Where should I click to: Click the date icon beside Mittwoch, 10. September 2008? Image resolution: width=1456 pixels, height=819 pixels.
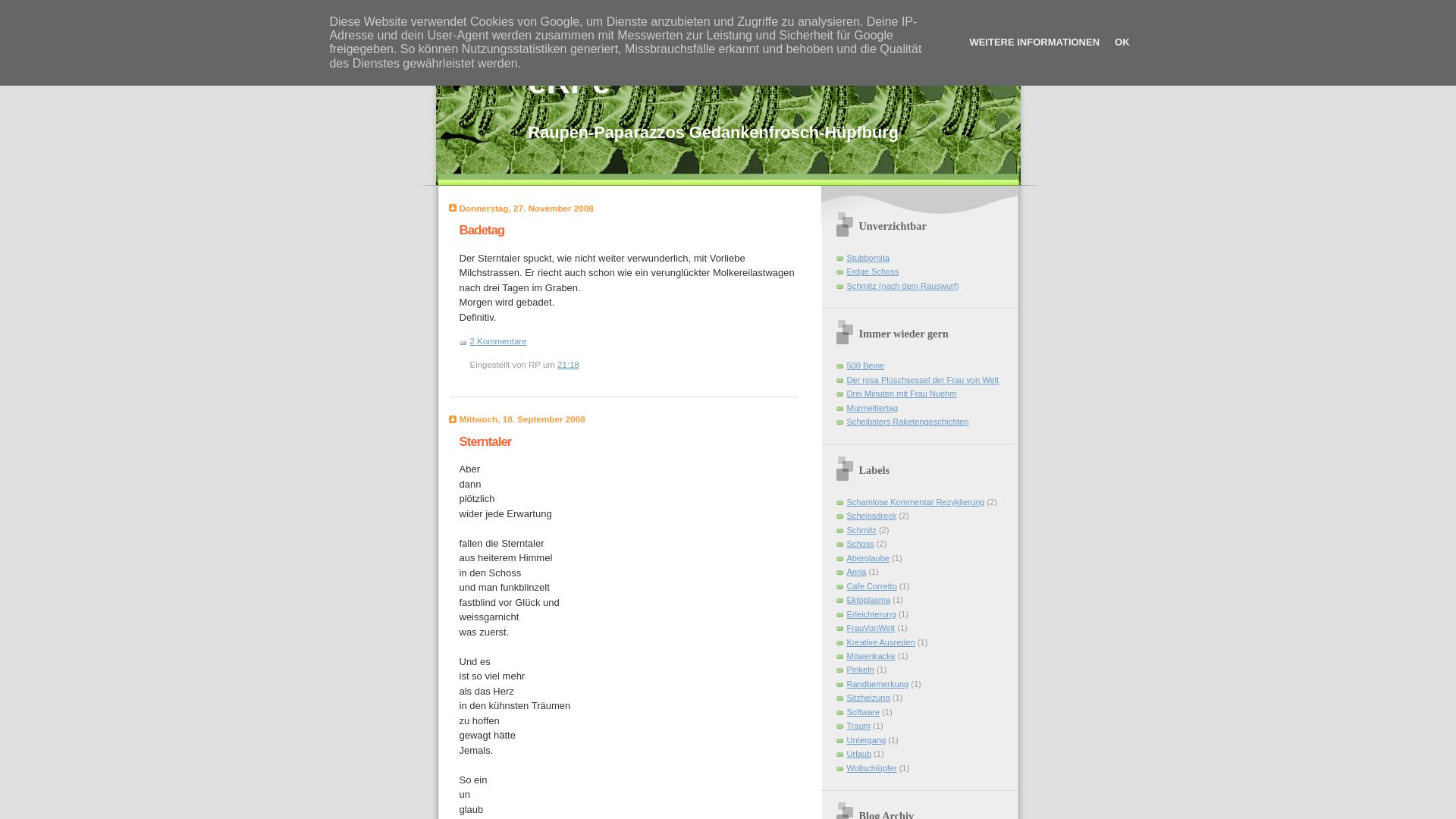453,419
